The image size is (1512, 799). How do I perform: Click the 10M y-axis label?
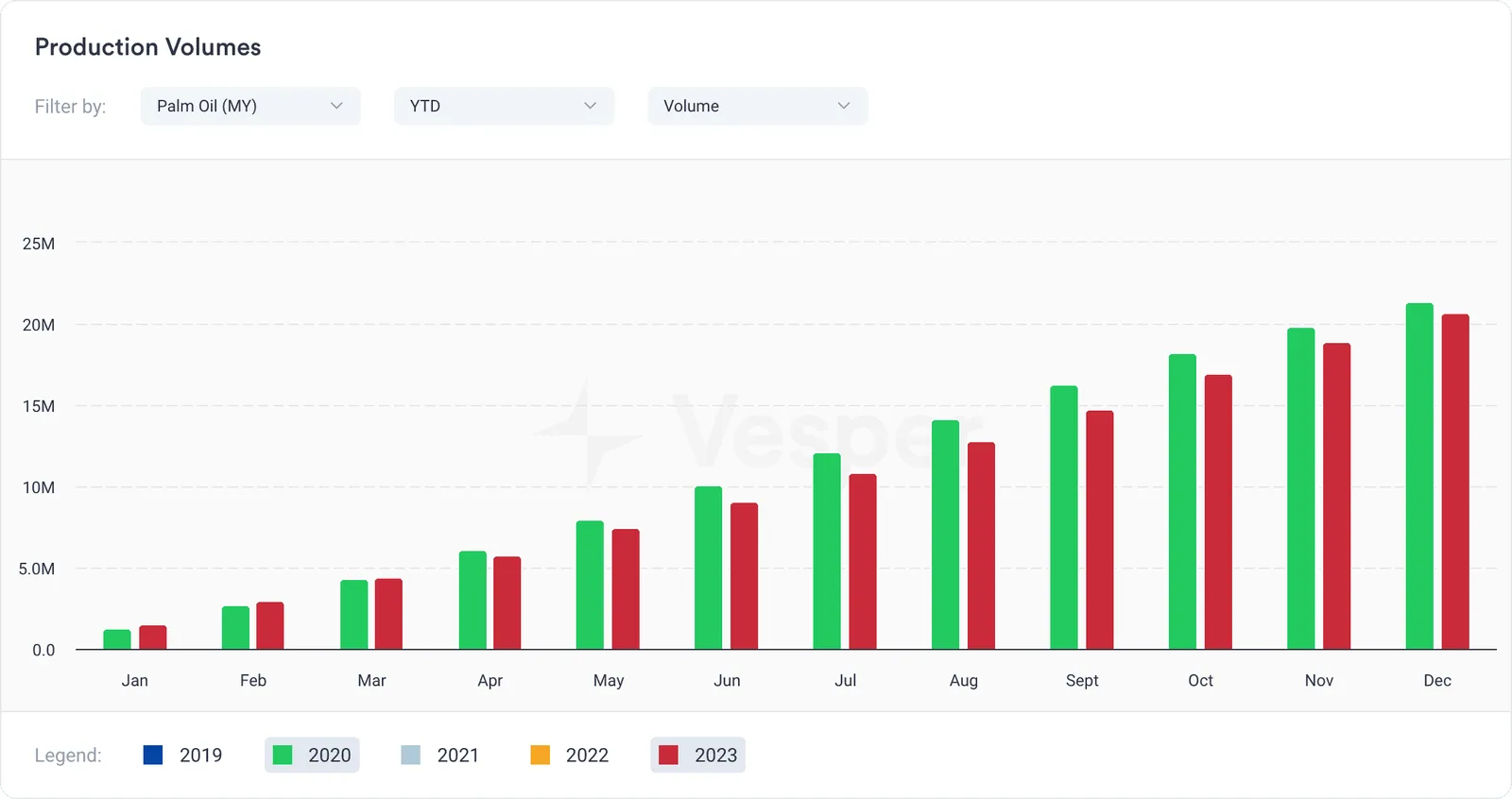tap(39, 487)
